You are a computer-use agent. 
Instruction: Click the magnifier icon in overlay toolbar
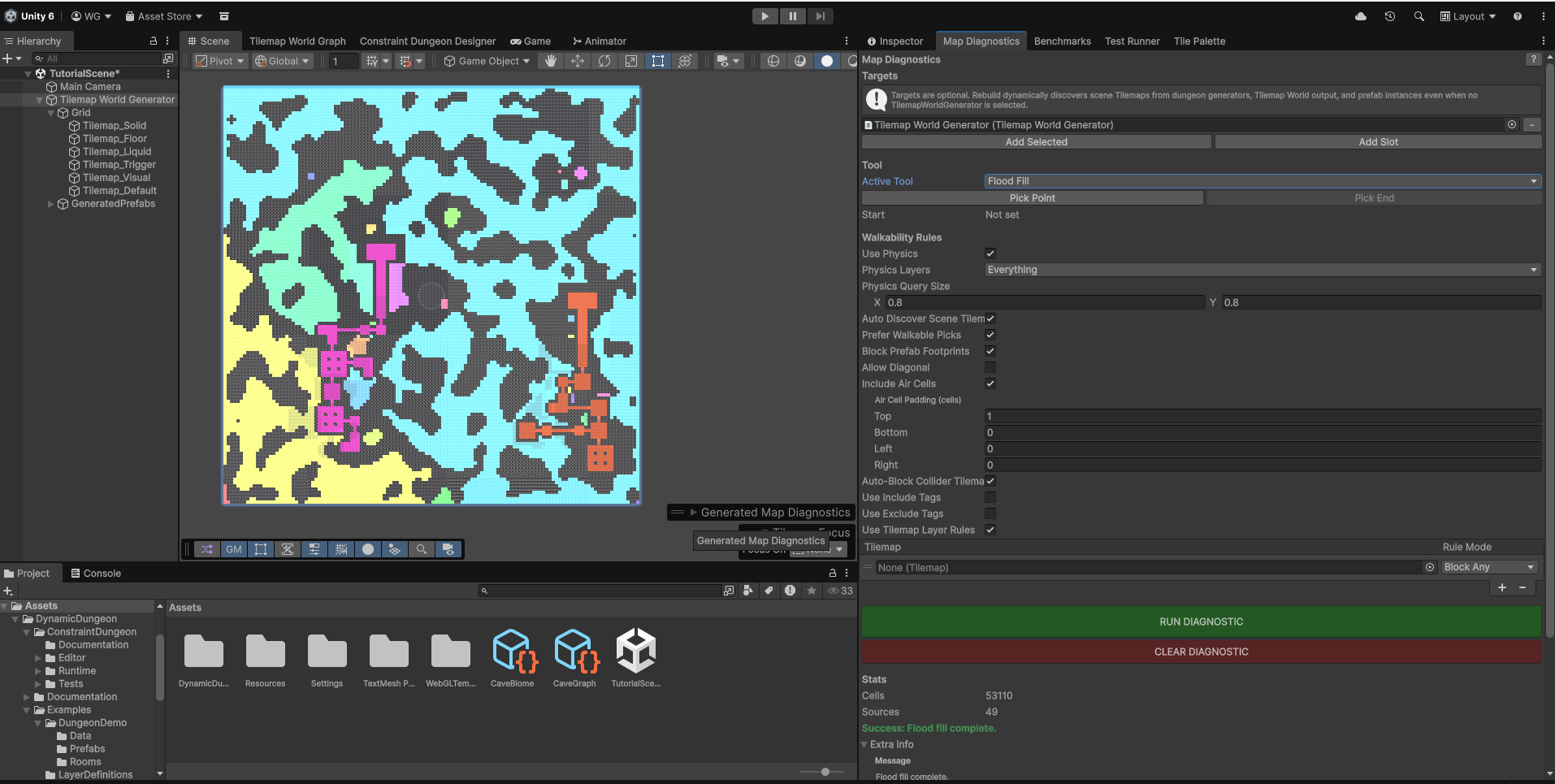coord(422,549)
